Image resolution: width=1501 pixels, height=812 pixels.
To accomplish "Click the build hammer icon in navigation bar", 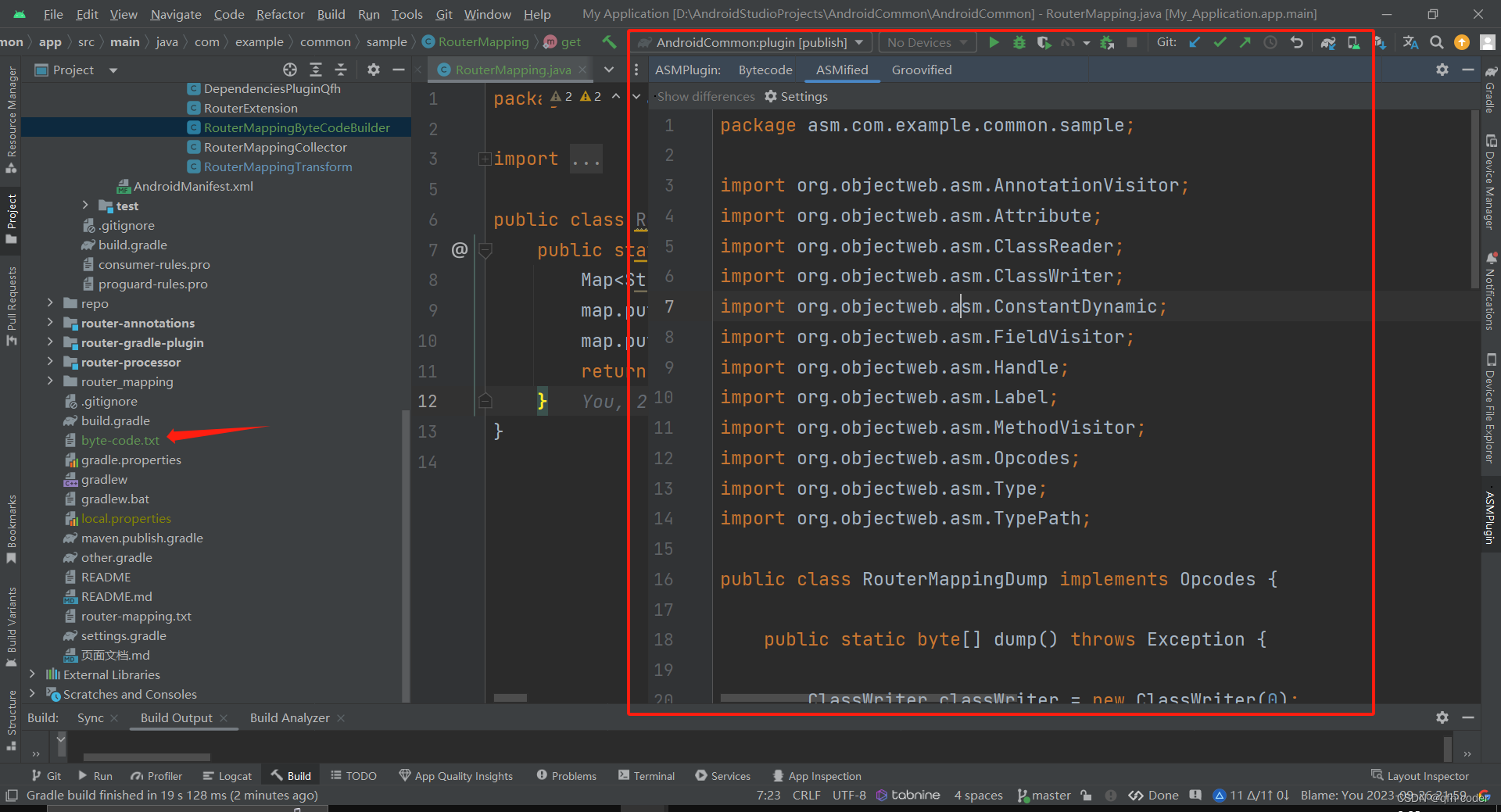I will coord(609,41).
